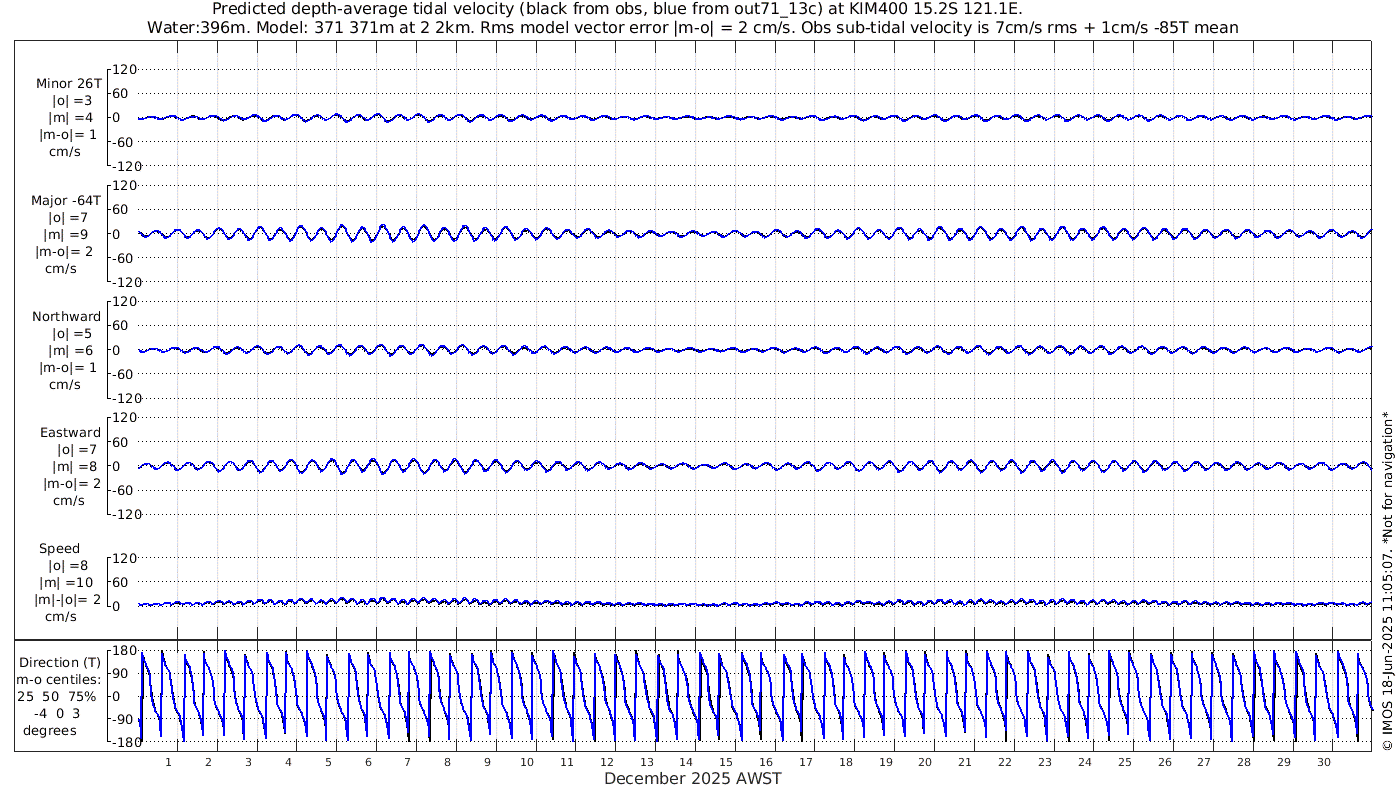1400x800 pixels.
Task: Click '|m| =4' in the Minor panel
Action: [71, 118]
